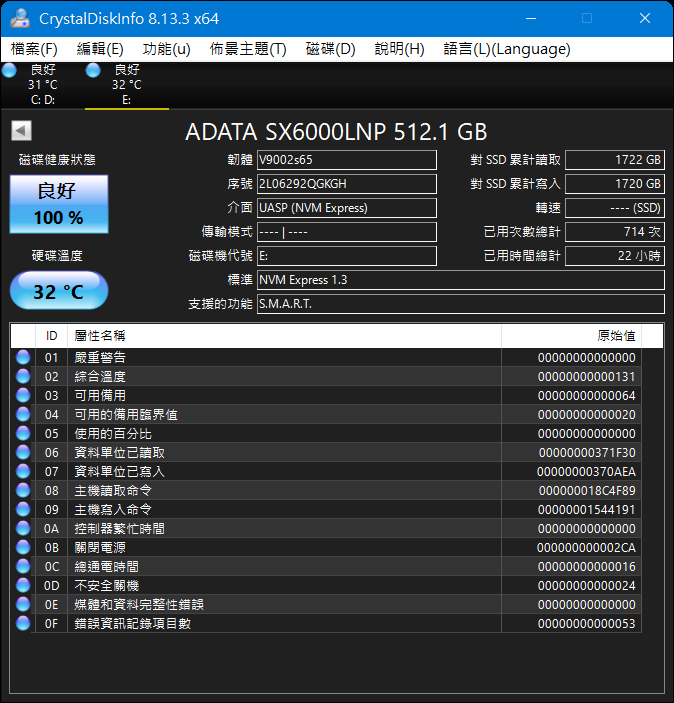The height and width of the screenshot is (703, 674).
Task: Click status orb for attribute 07 資料單位已寫入
Action: 23,471
